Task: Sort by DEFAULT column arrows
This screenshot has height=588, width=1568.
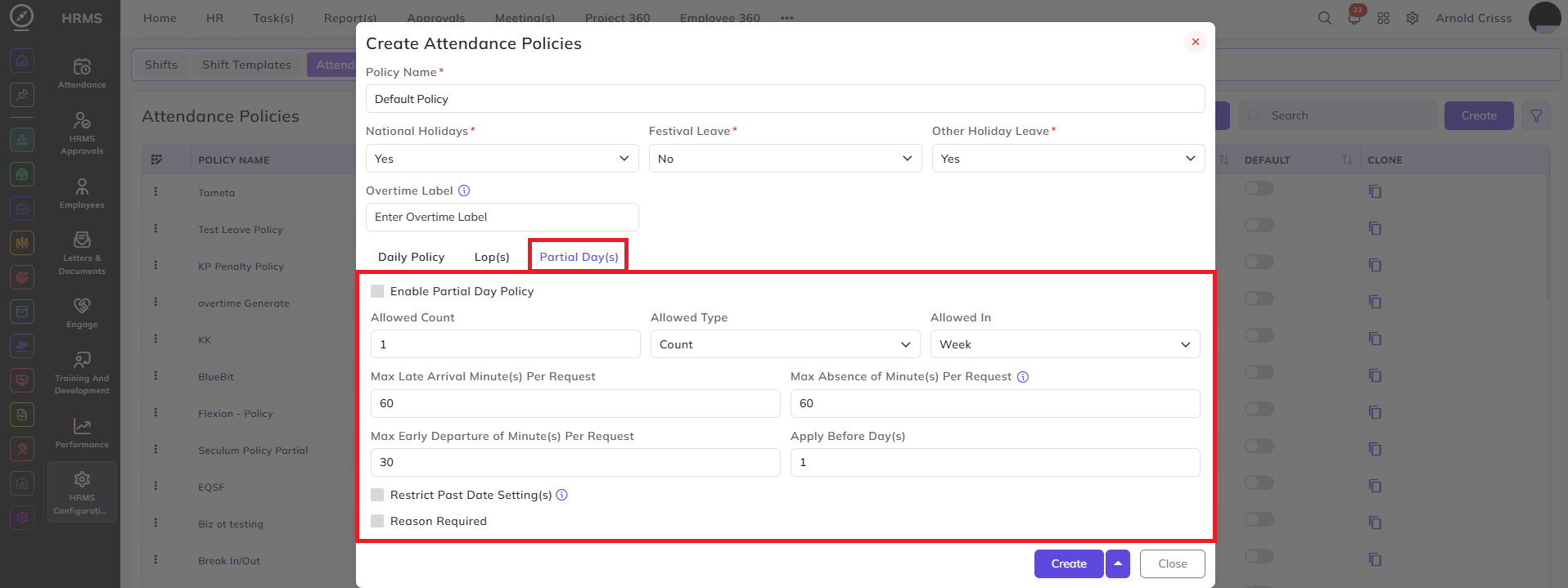Action: [1347, 159]
